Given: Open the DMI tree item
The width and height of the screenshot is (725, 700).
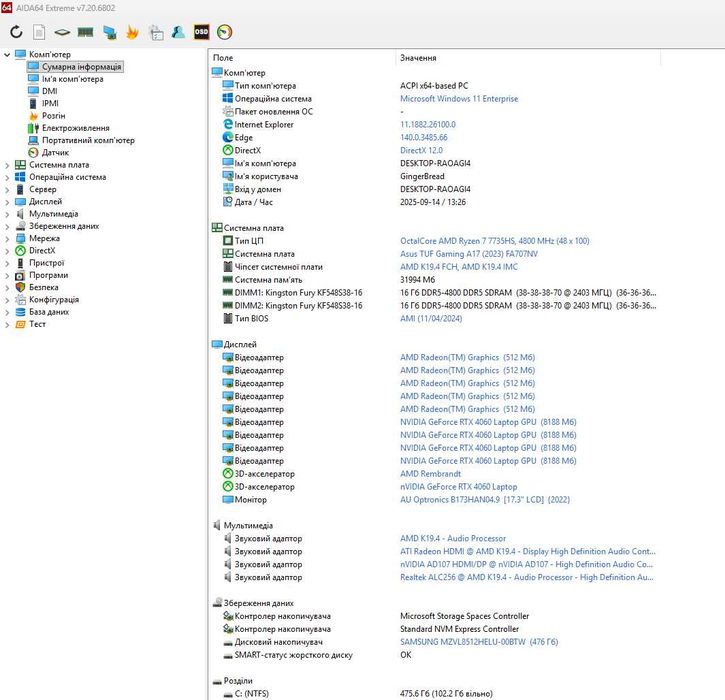Looking at the screenshot, I should [49, 91].
